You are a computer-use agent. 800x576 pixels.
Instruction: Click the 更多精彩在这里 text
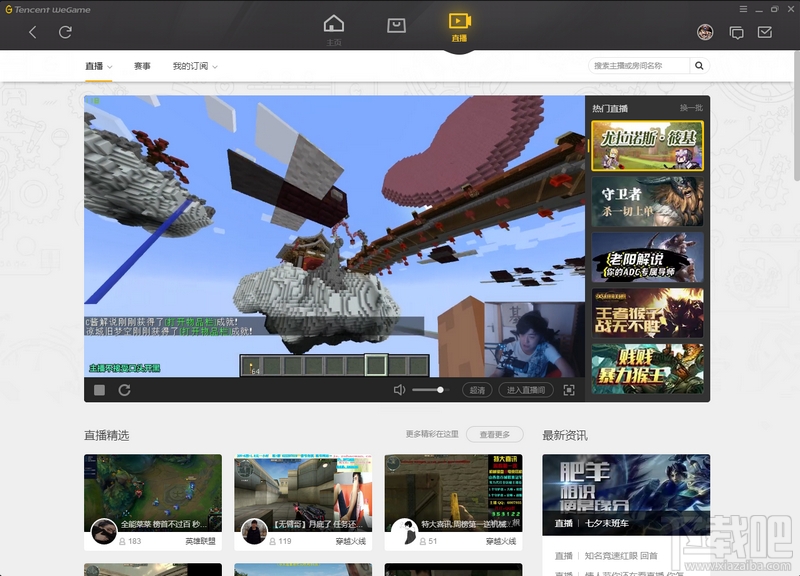pos(432,434)
